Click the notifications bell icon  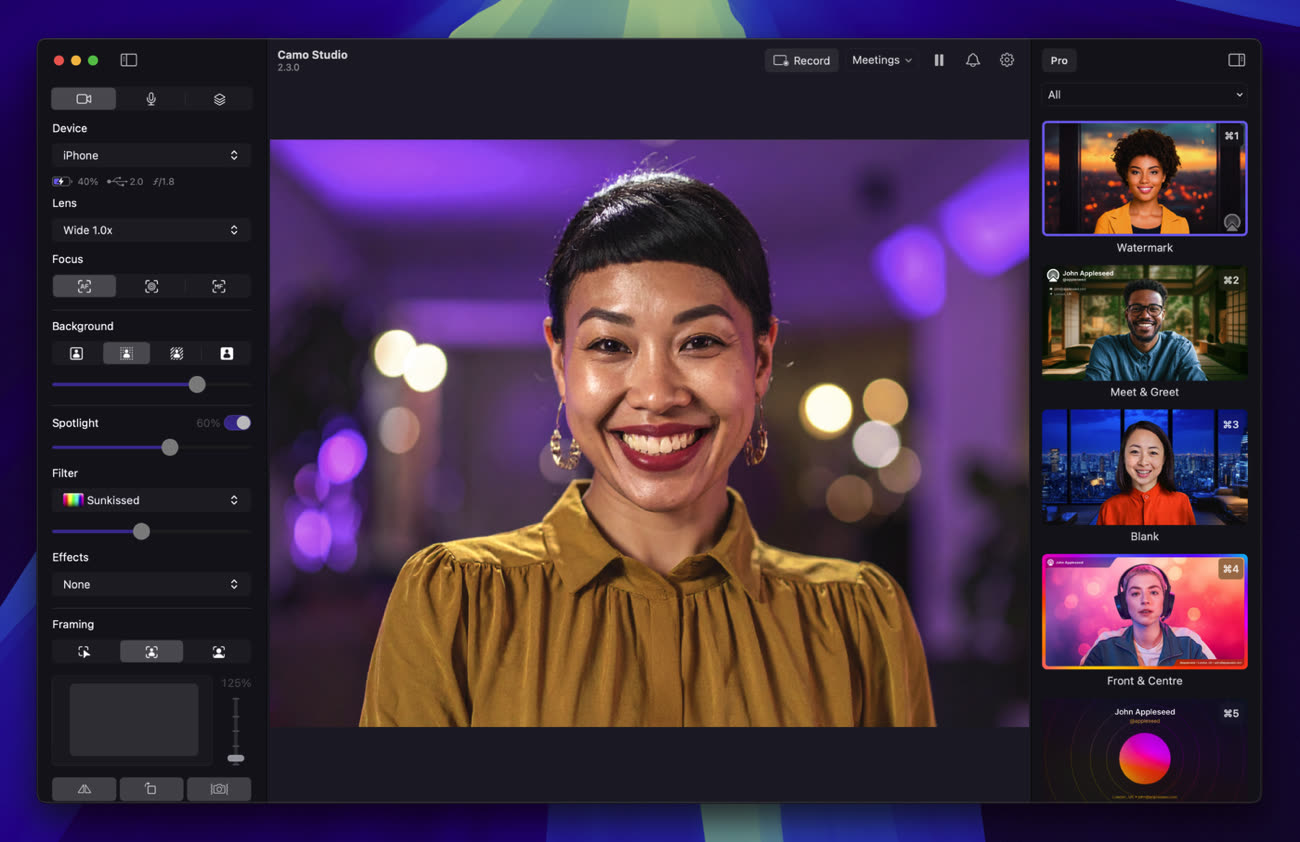click(x=972, y=60)
